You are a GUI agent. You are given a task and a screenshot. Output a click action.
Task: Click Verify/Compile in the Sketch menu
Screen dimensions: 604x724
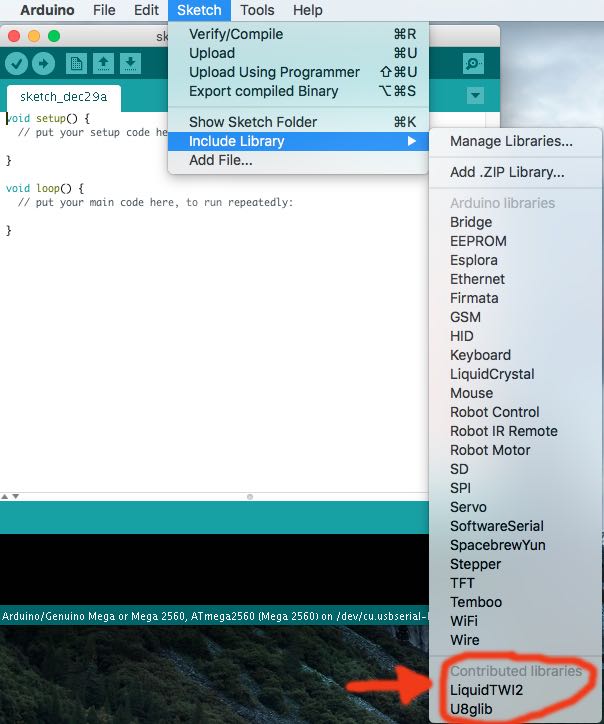coord(236,34)
